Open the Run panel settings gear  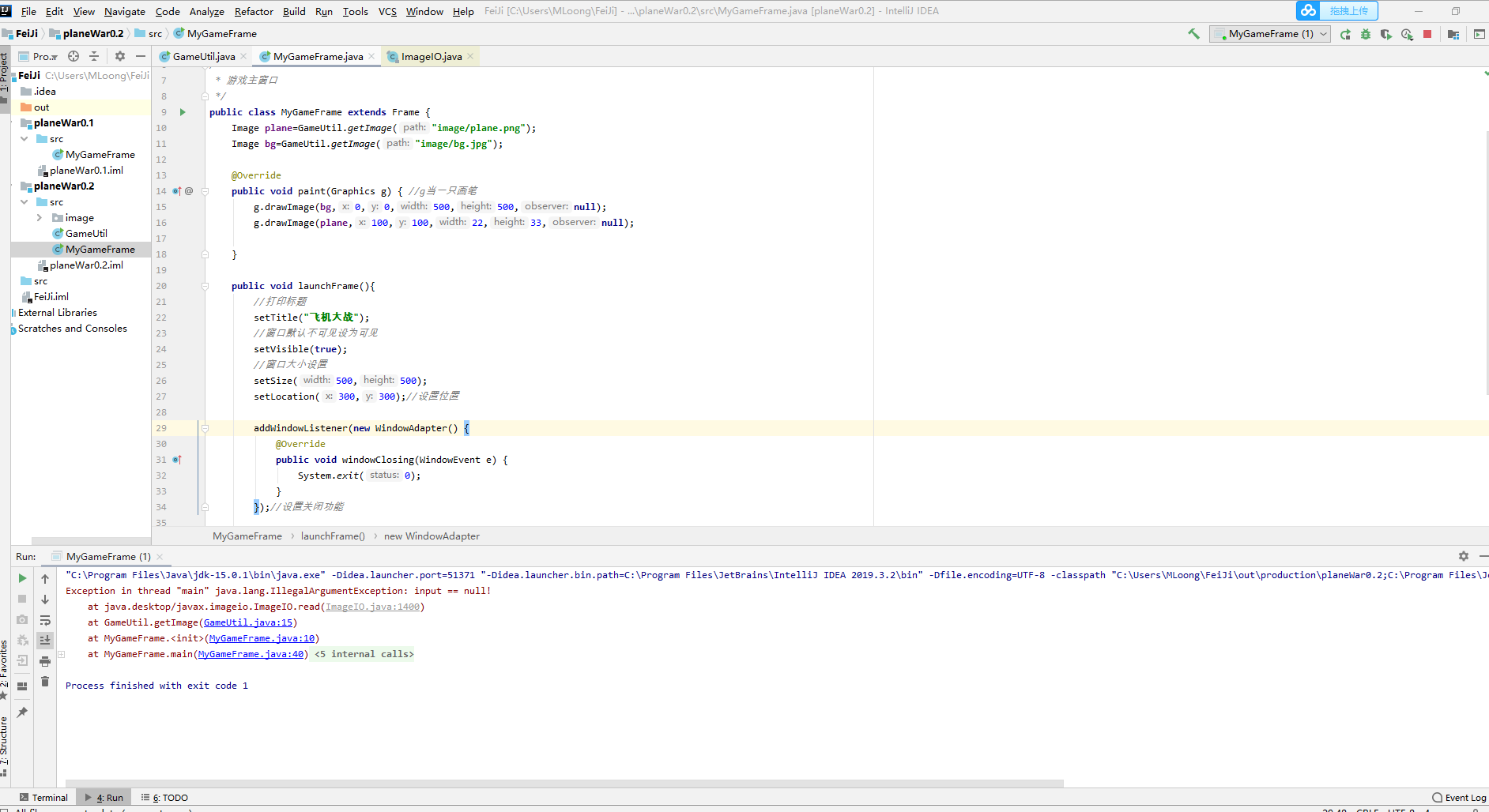(x=1464, y=556)
